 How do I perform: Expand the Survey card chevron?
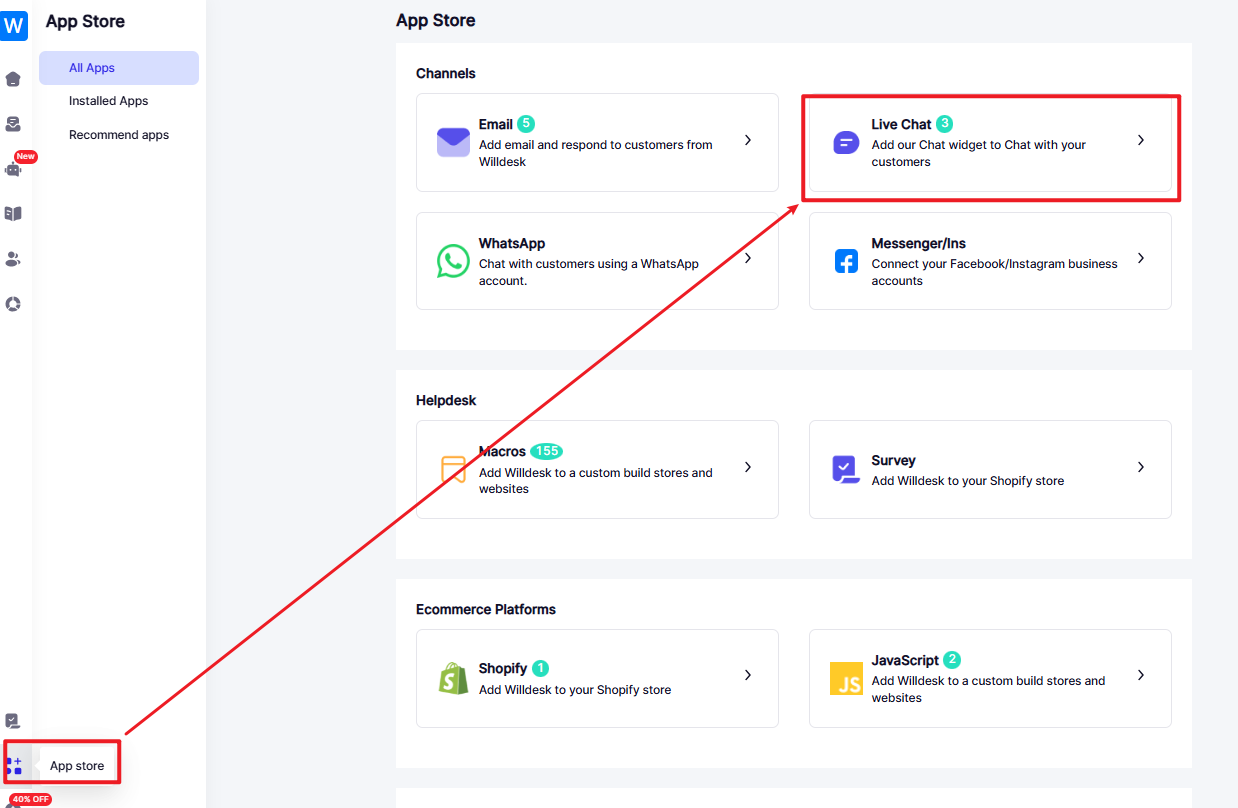pos(1141,467)
